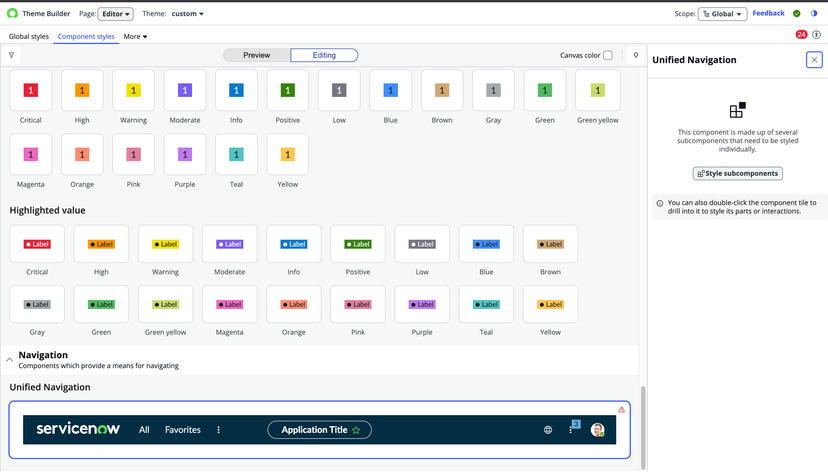The height and width of the screenshot is (476, 828).
Task: Enable the Canvas color checkbox
Action: click(x=608, y=56)
